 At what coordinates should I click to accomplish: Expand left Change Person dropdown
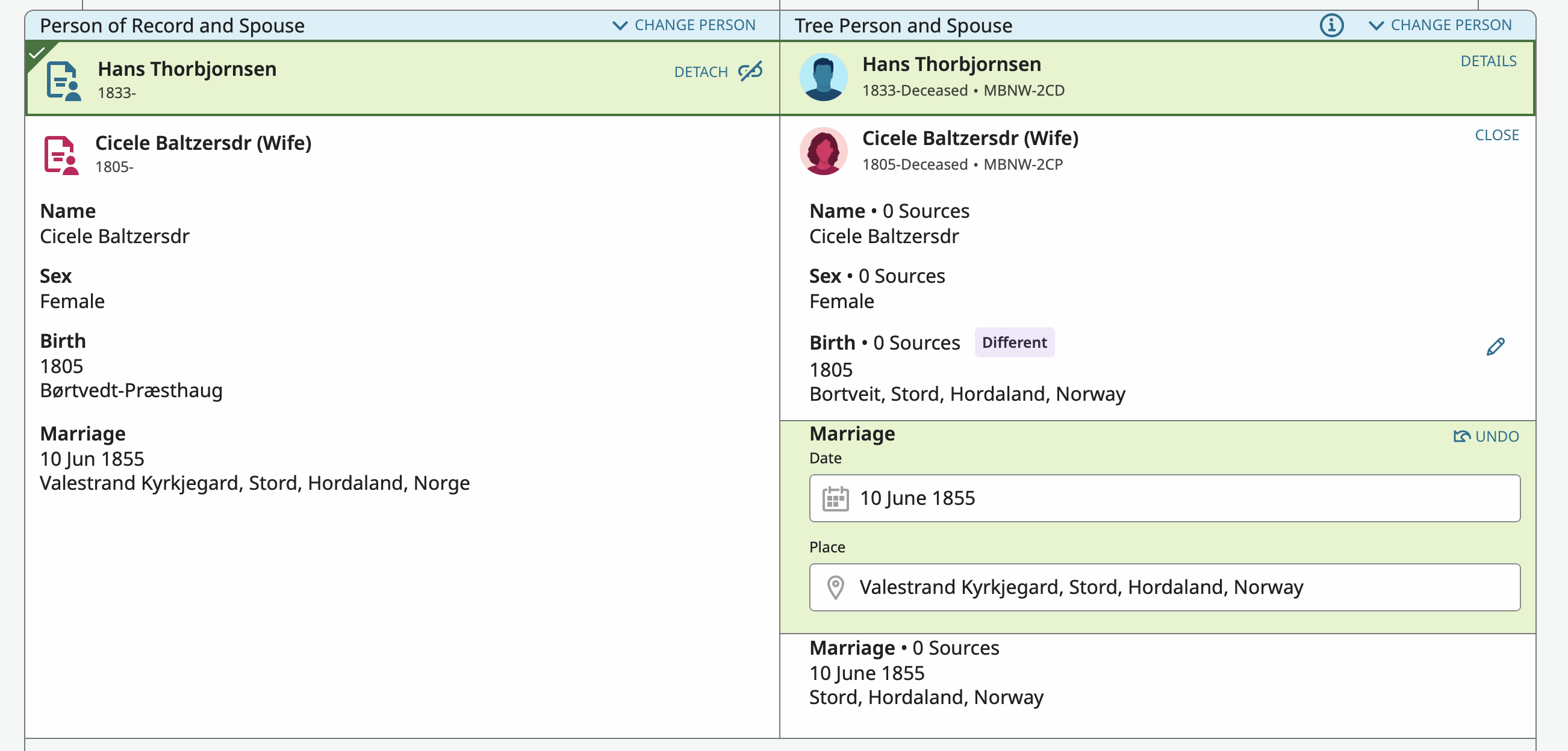tap(683, 25)
